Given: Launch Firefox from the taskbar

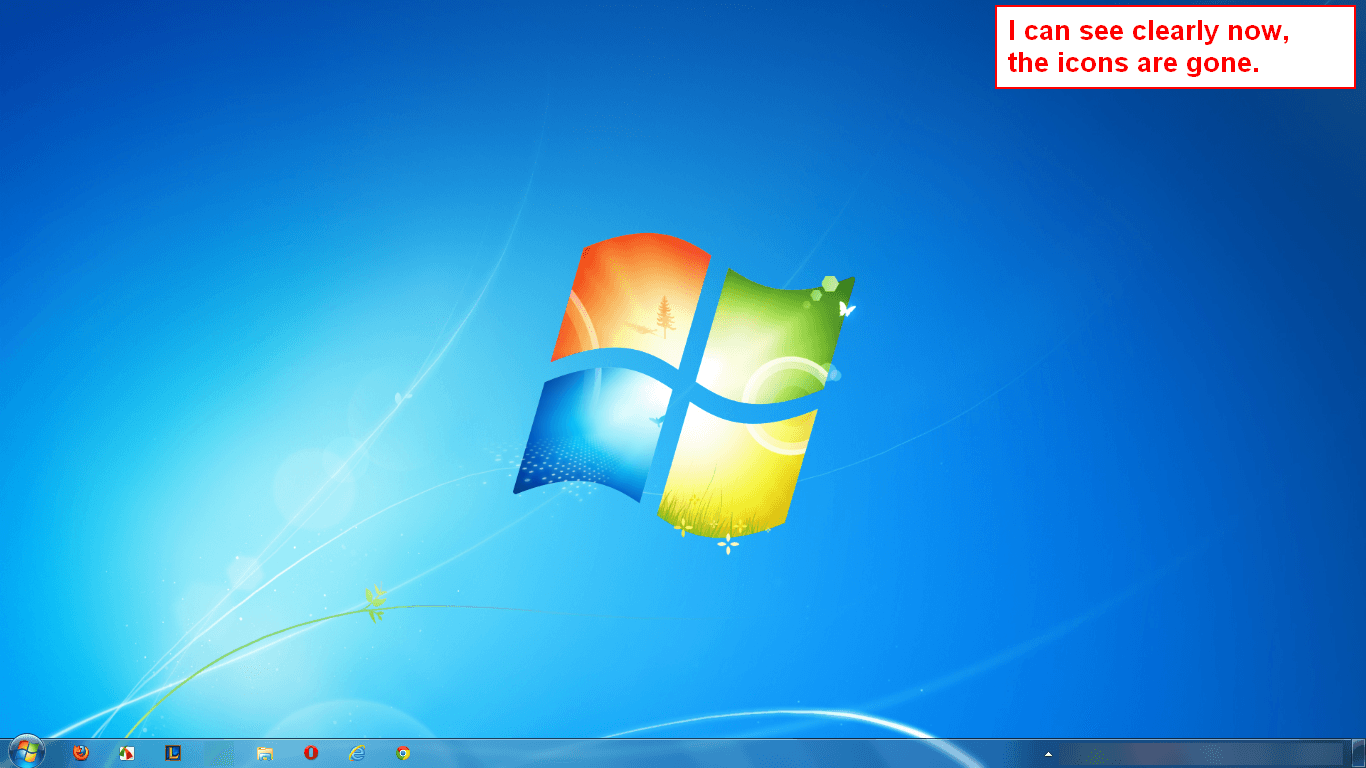Looking at the screenshot, I should [81, 753].
